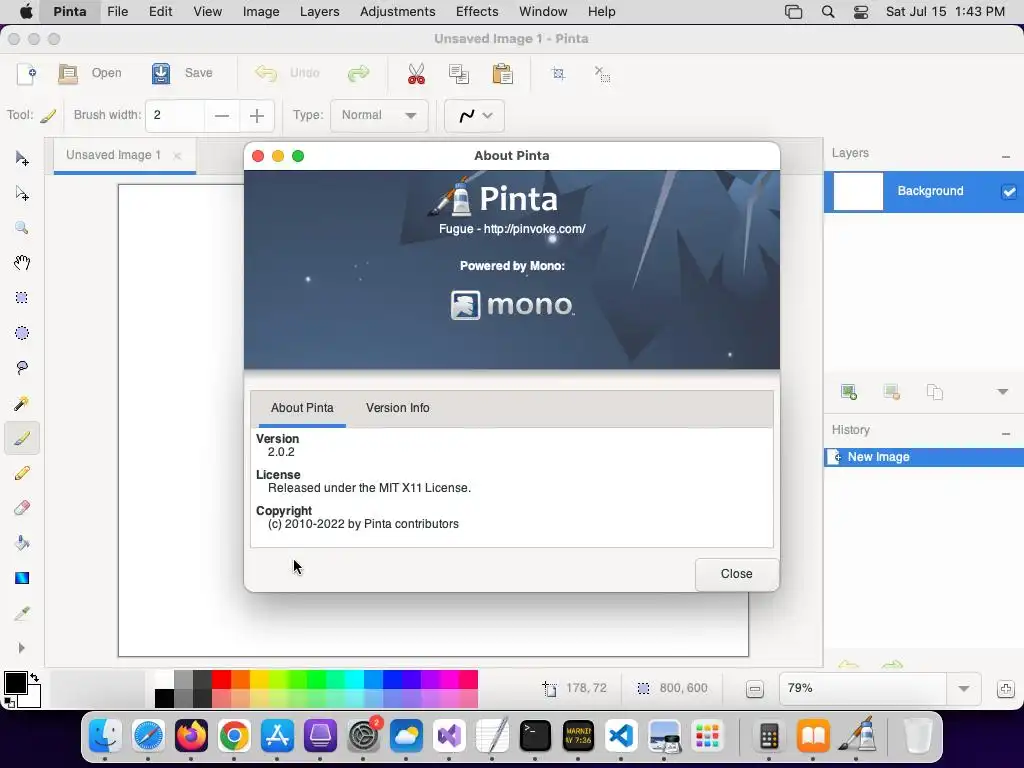The image size is (1024, 768).
Task: Select the Color Picker tool
Action: coord(22,613)
